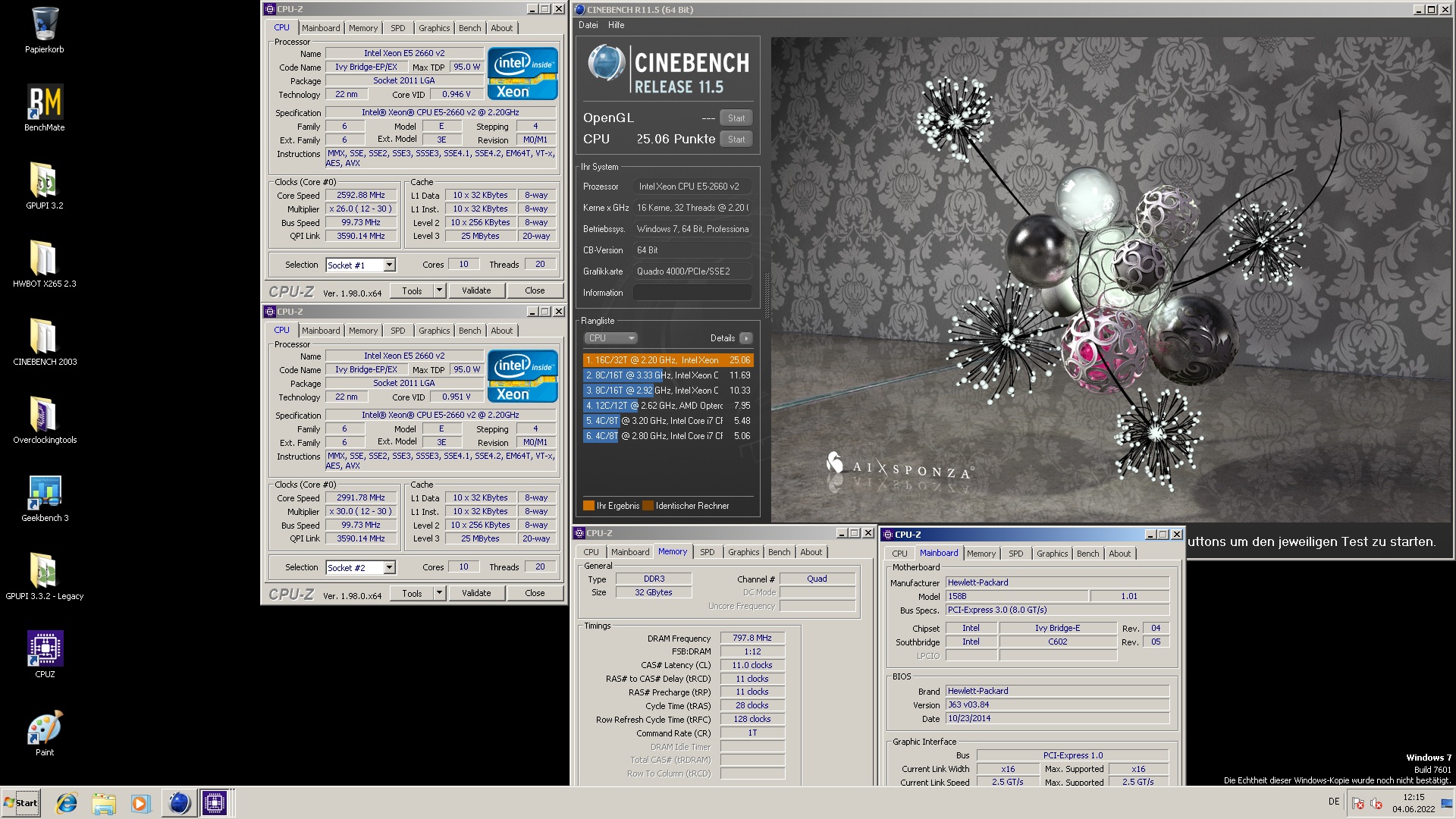
Task: Click the Cinebench globe logo
Action: click(606, 63)
